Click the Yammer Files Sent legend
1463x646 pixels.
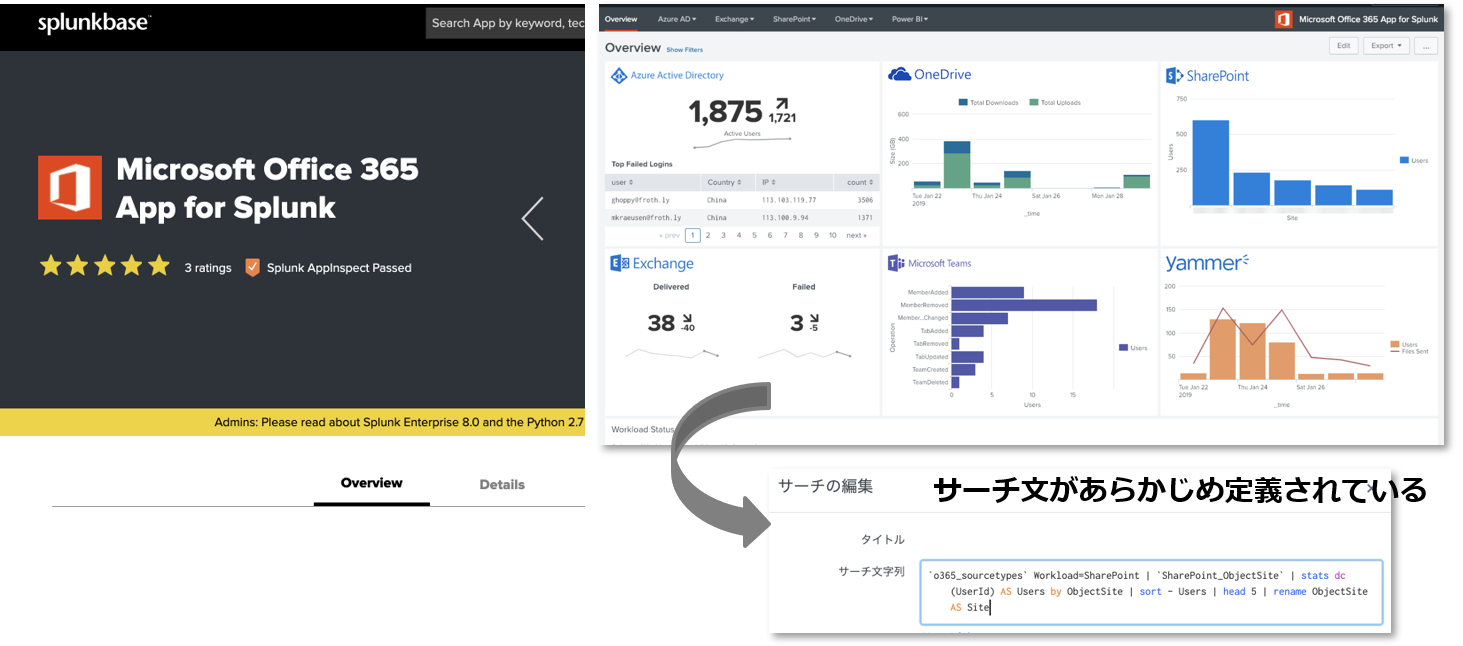coord(1408,351)
